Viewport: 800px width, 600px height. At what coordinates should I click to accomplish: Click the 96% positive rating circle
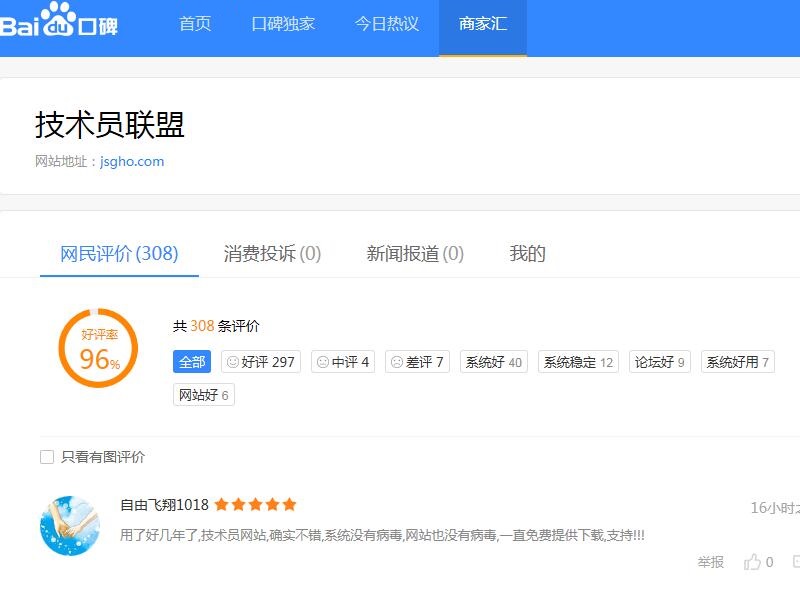click(97, 348)
